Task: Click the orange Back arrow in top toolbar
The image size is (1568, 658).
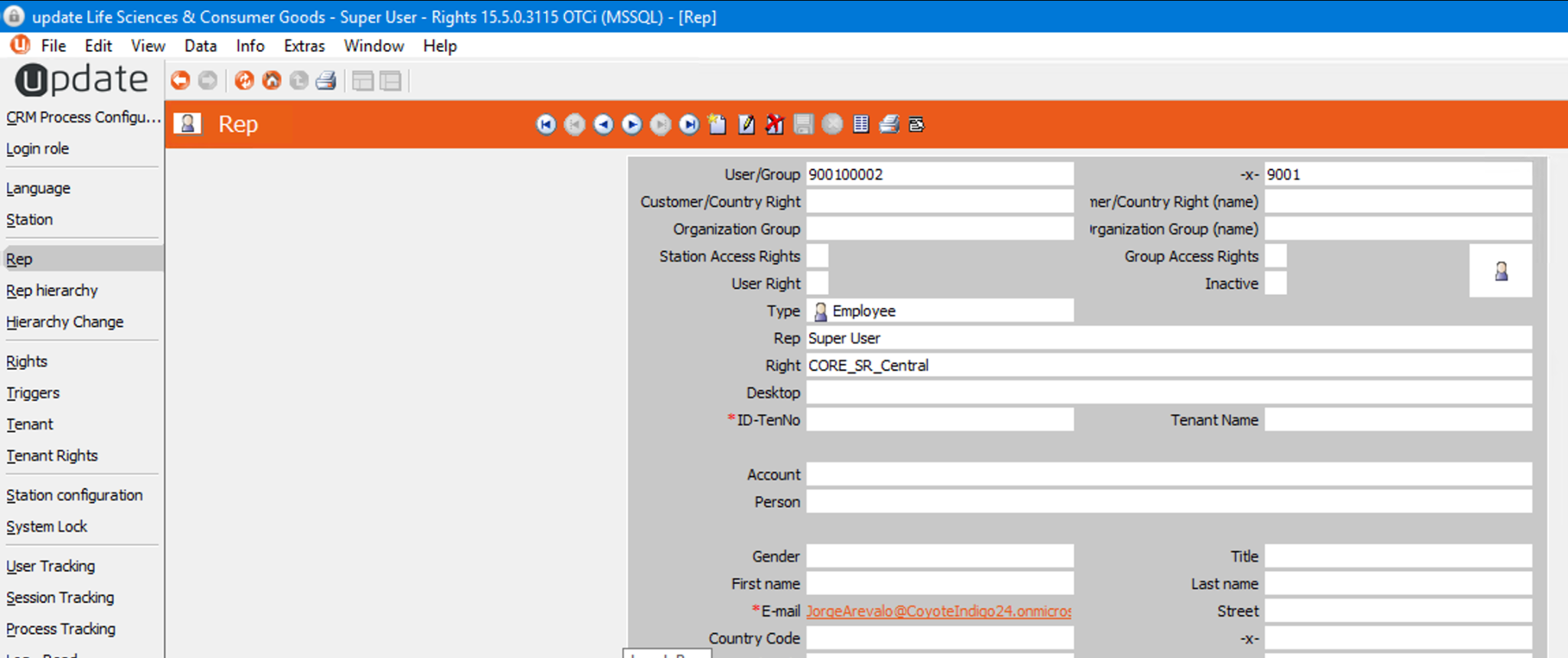Action: pos(180,80)
